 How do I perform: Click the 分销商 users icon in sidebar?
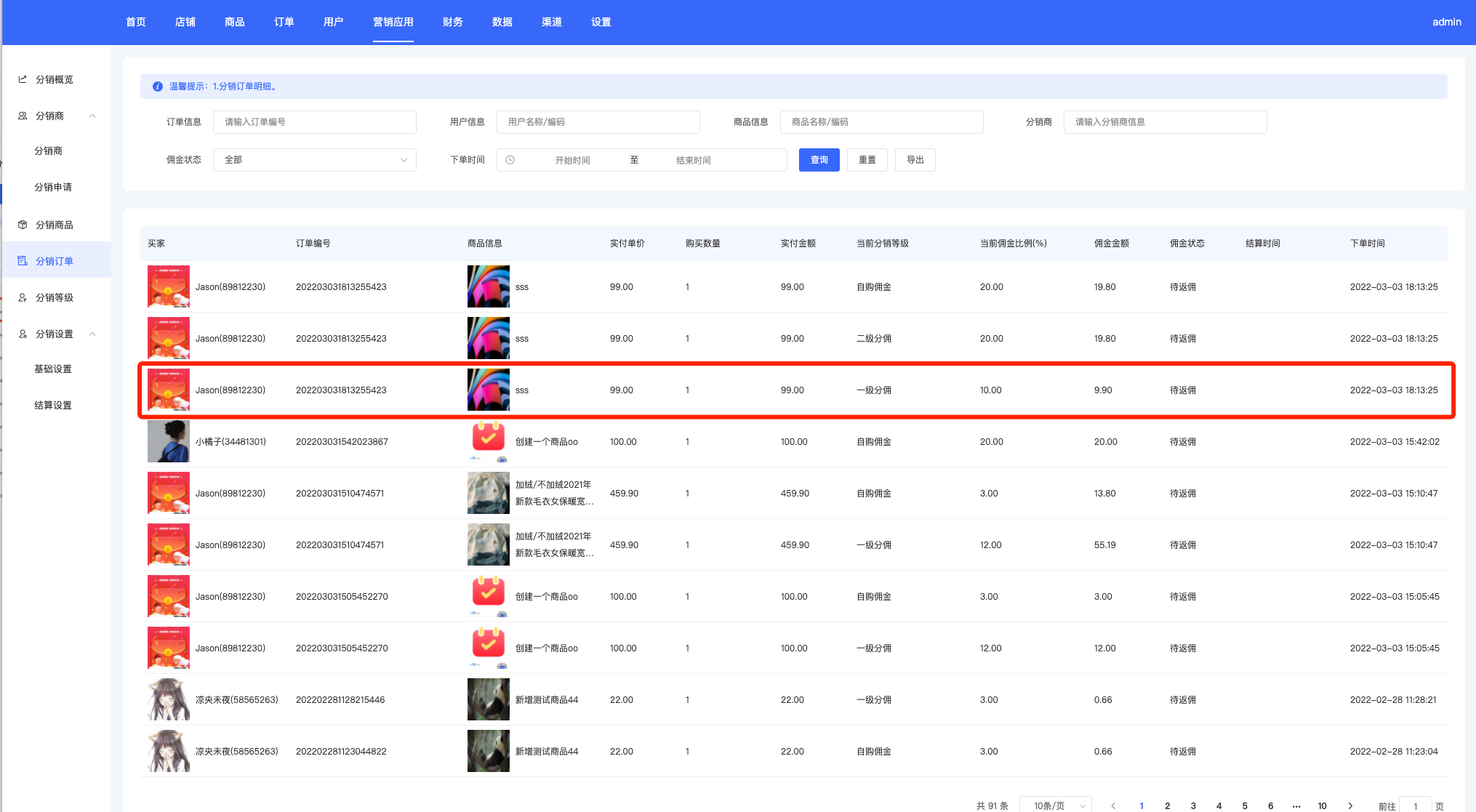point(23,116)
